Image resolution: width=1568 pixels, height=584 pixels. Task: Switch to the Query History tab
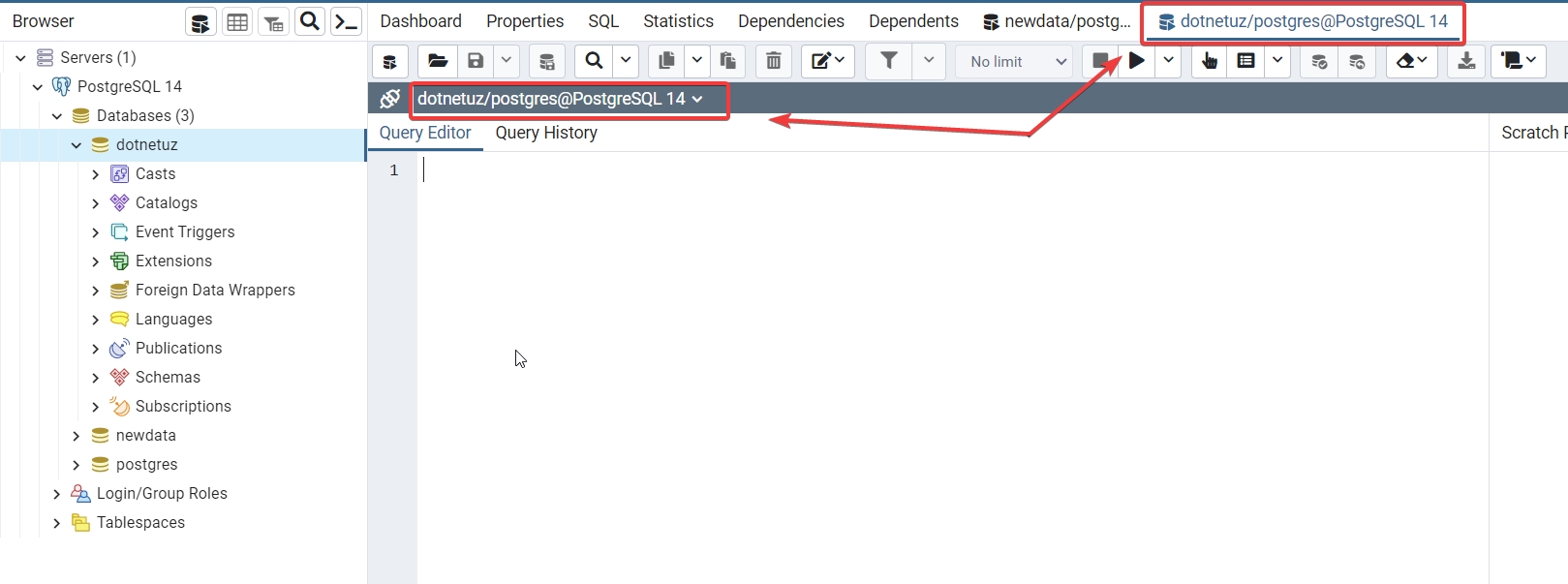pyautogui.click(x=546, y=133)
